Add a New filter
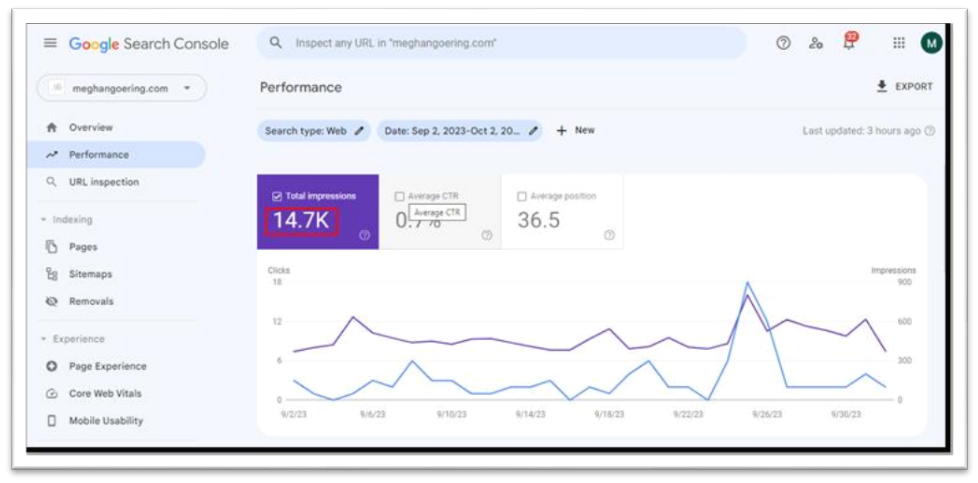This screenshot has height=483, width=978. pyautogui.click(x=575, y=131)
